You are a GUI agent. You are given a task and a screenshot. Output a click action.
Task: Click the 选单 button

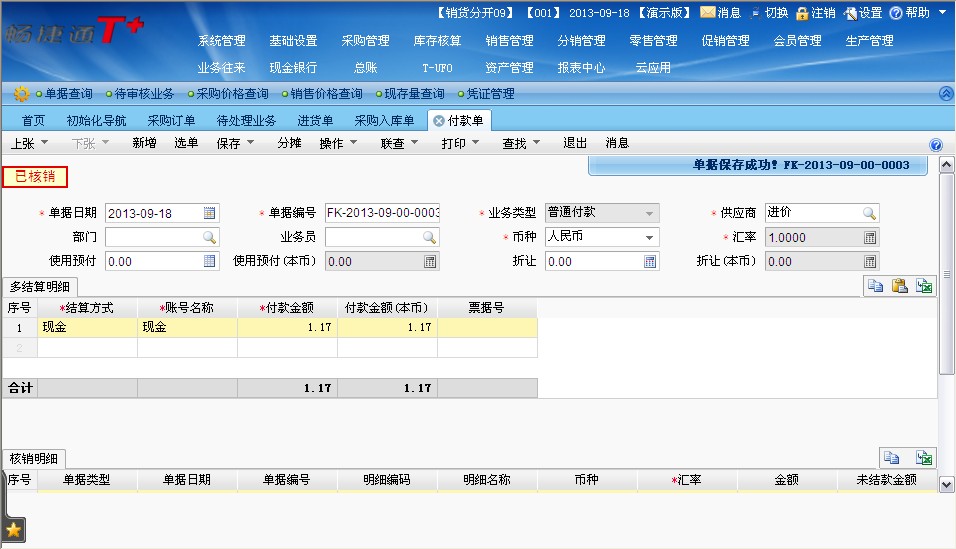pyautogui.click(x=186, y=143)
